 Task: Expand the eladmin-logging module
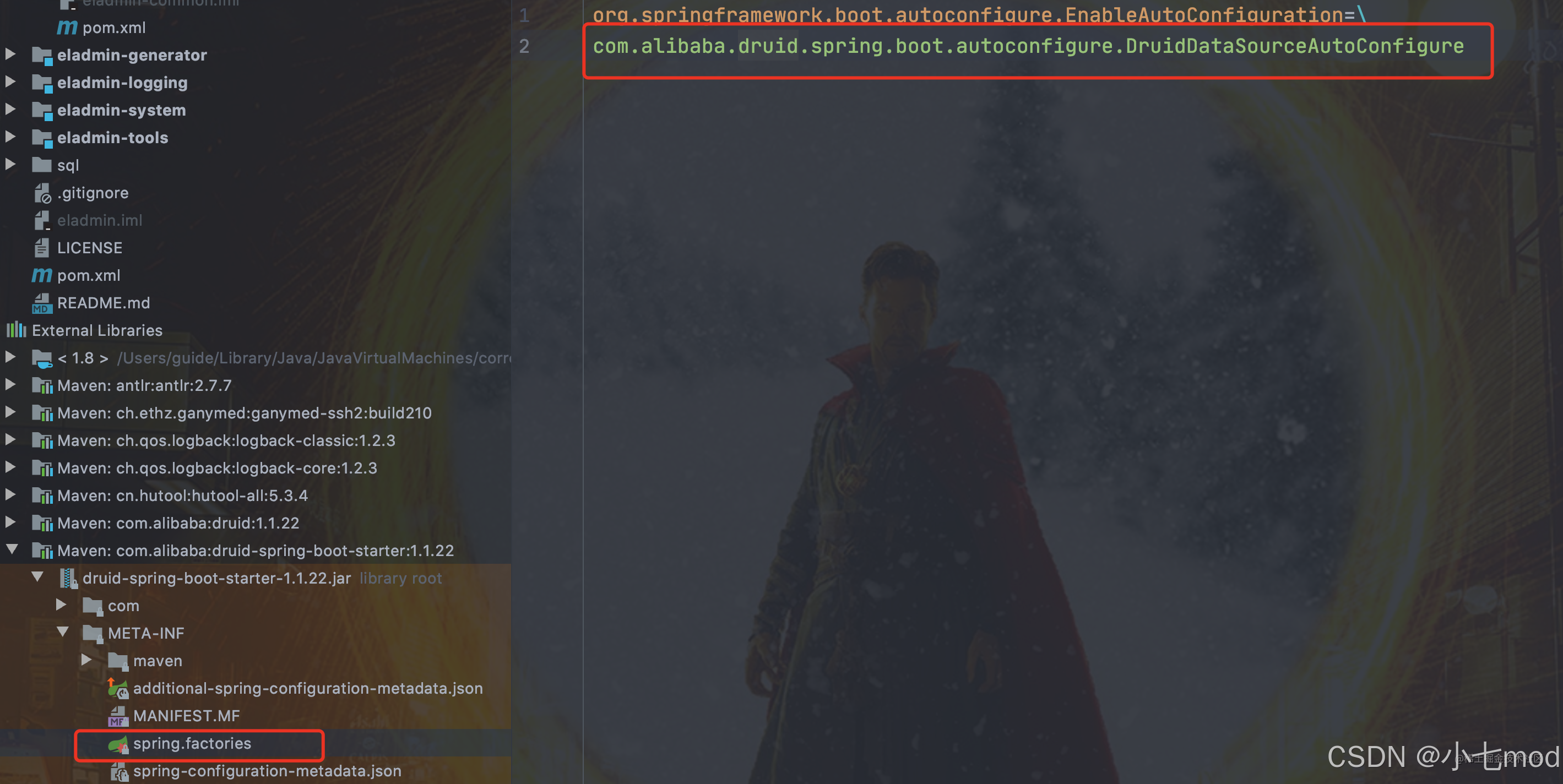10,82
